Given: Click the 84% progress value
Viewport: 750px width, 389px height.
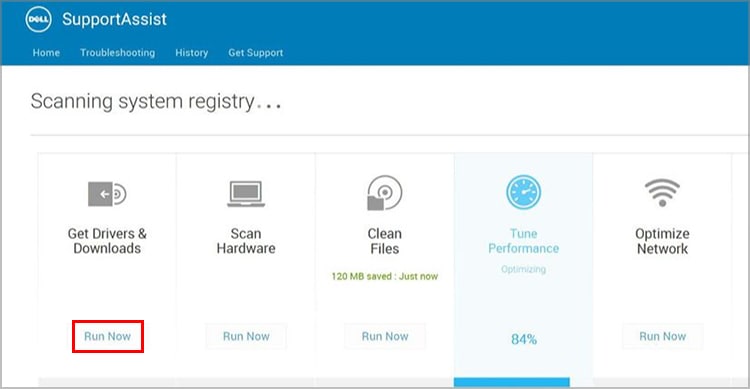Looking at the screenshot, I should [x=524, y=339].
